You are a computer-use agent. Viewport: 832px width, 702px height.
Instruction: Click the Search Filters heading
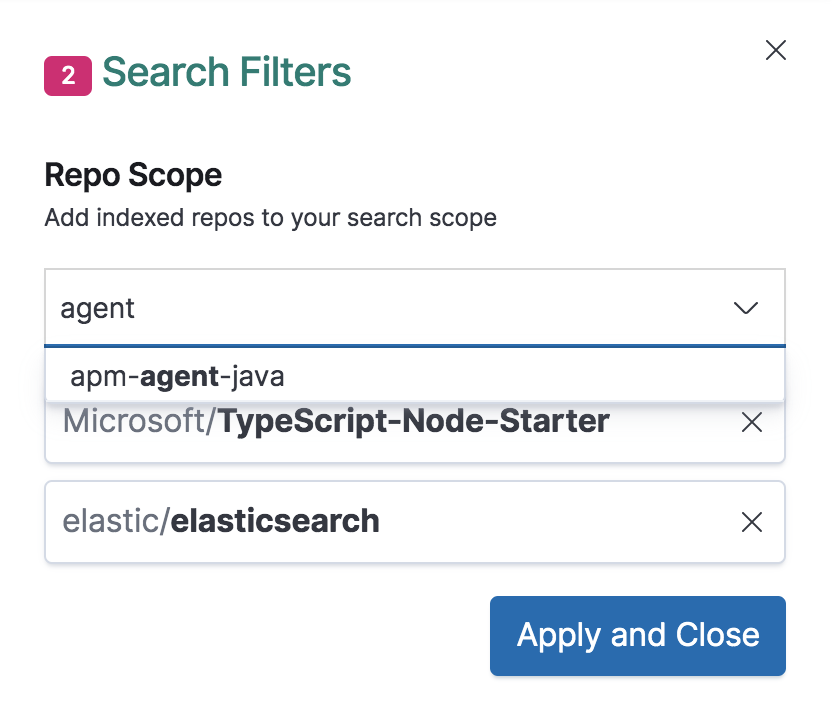tap(226, 72)
